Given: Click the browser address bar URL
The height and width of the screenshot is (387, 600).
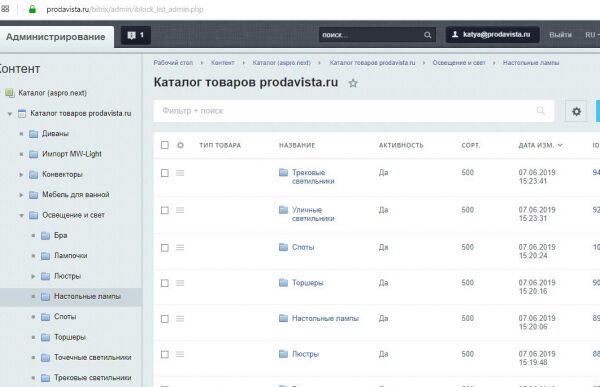Looking at the screenshot, I should 125,9.
